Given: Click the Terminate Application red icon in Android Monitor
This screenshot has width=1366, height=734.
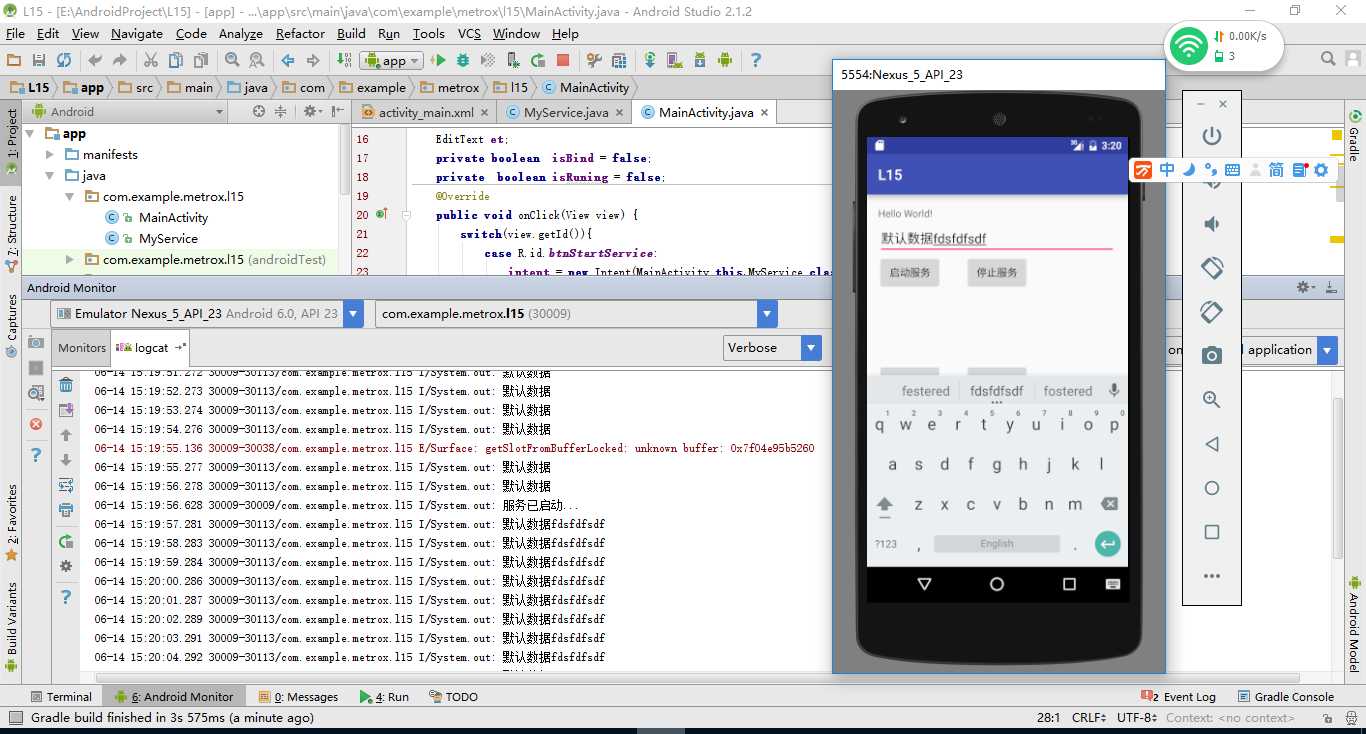Looking at the screenshot, I should (36, 424).
